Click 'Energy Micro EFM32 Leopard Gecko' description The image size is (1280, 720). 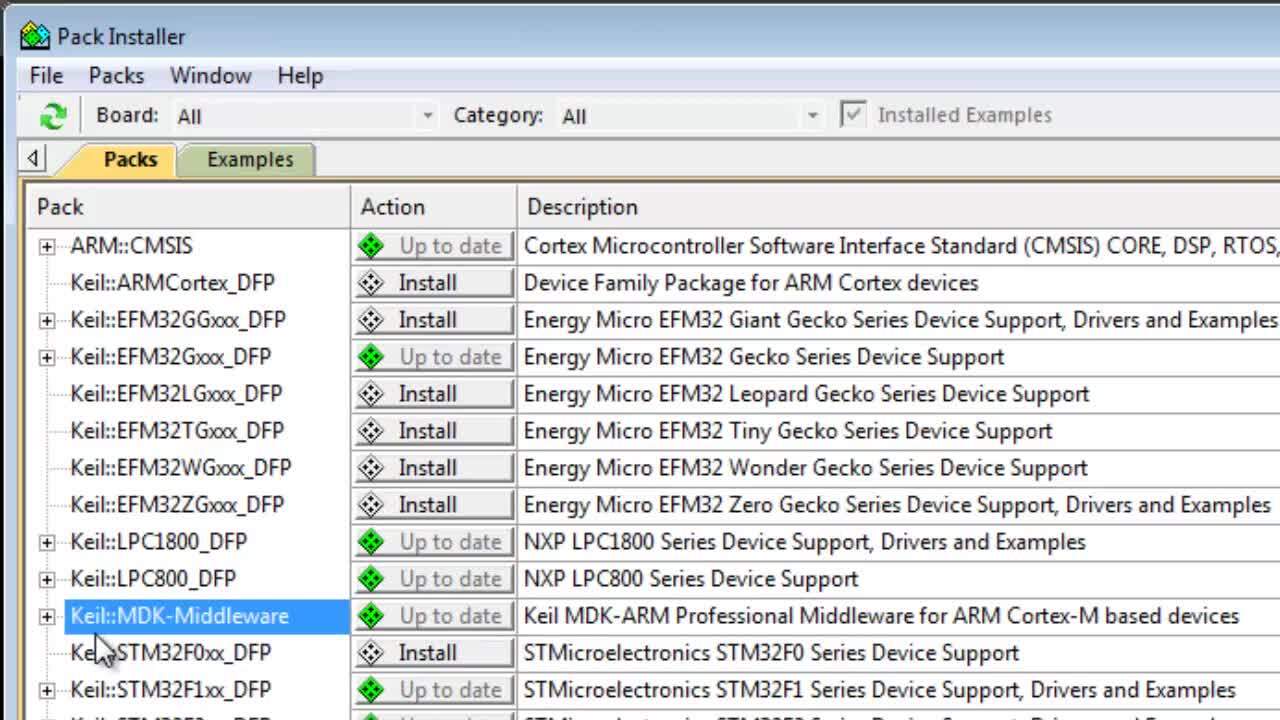tap(806, 394)
